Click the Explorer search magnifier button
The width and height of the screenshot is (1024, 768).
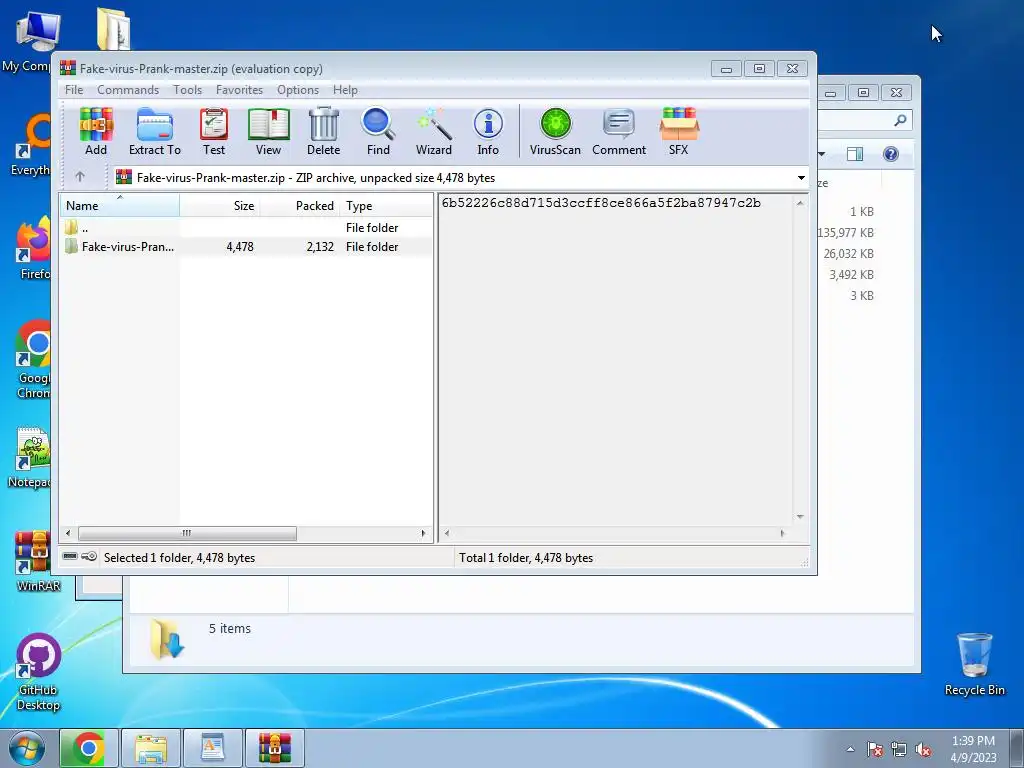pos(900,120)
